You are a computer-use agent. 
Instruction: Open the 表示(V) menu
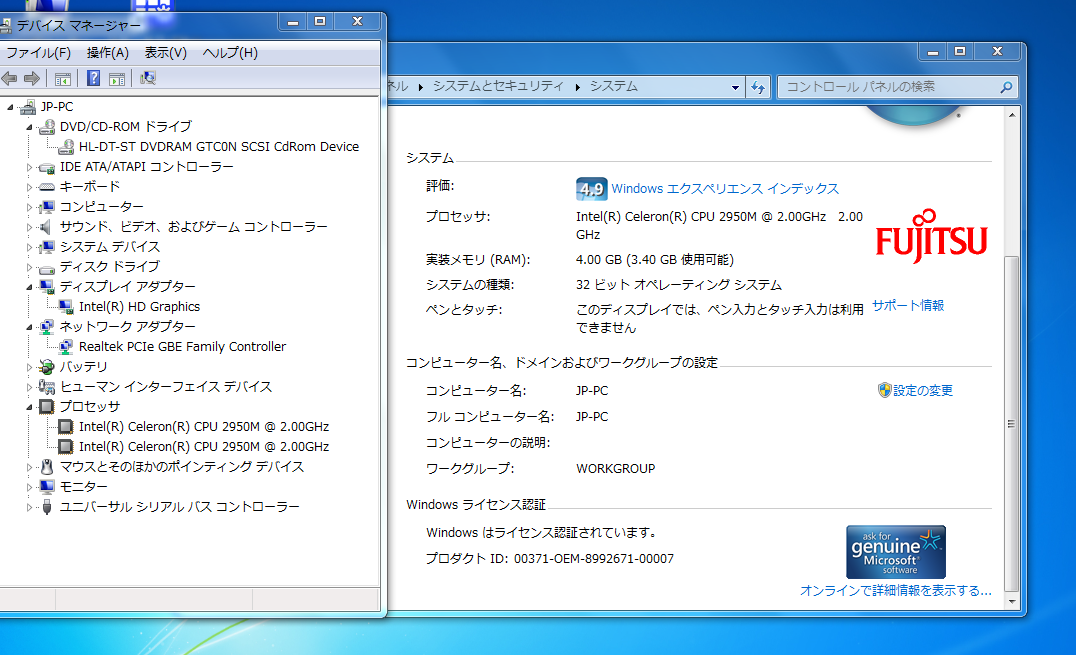[165, 53]
